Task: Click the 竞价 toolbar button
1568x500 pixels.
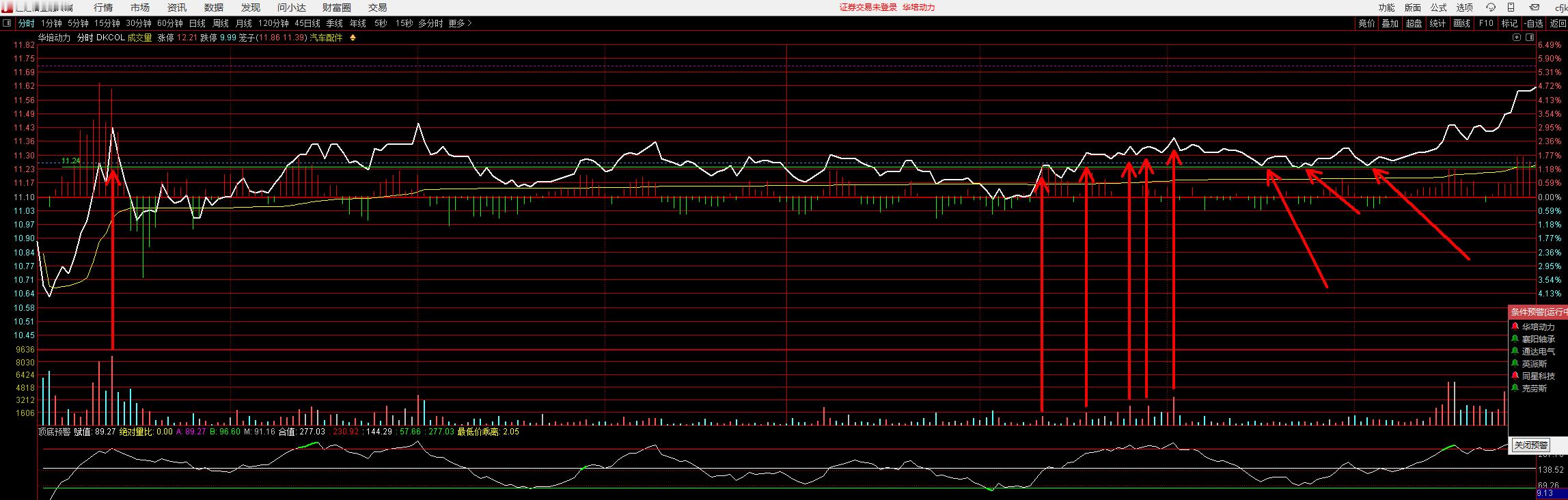Action: point(1366,23)
